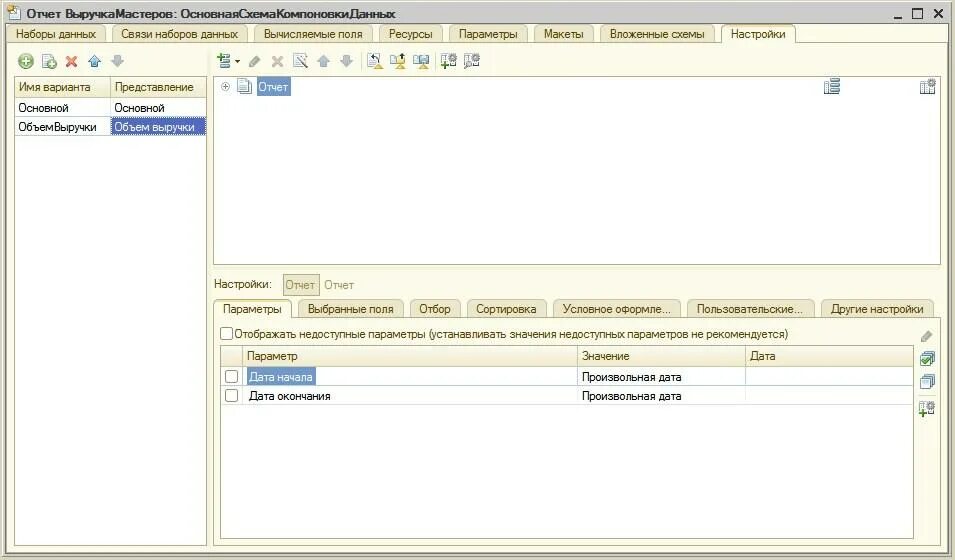Select the Основной presentation cell

pos(158,108)
